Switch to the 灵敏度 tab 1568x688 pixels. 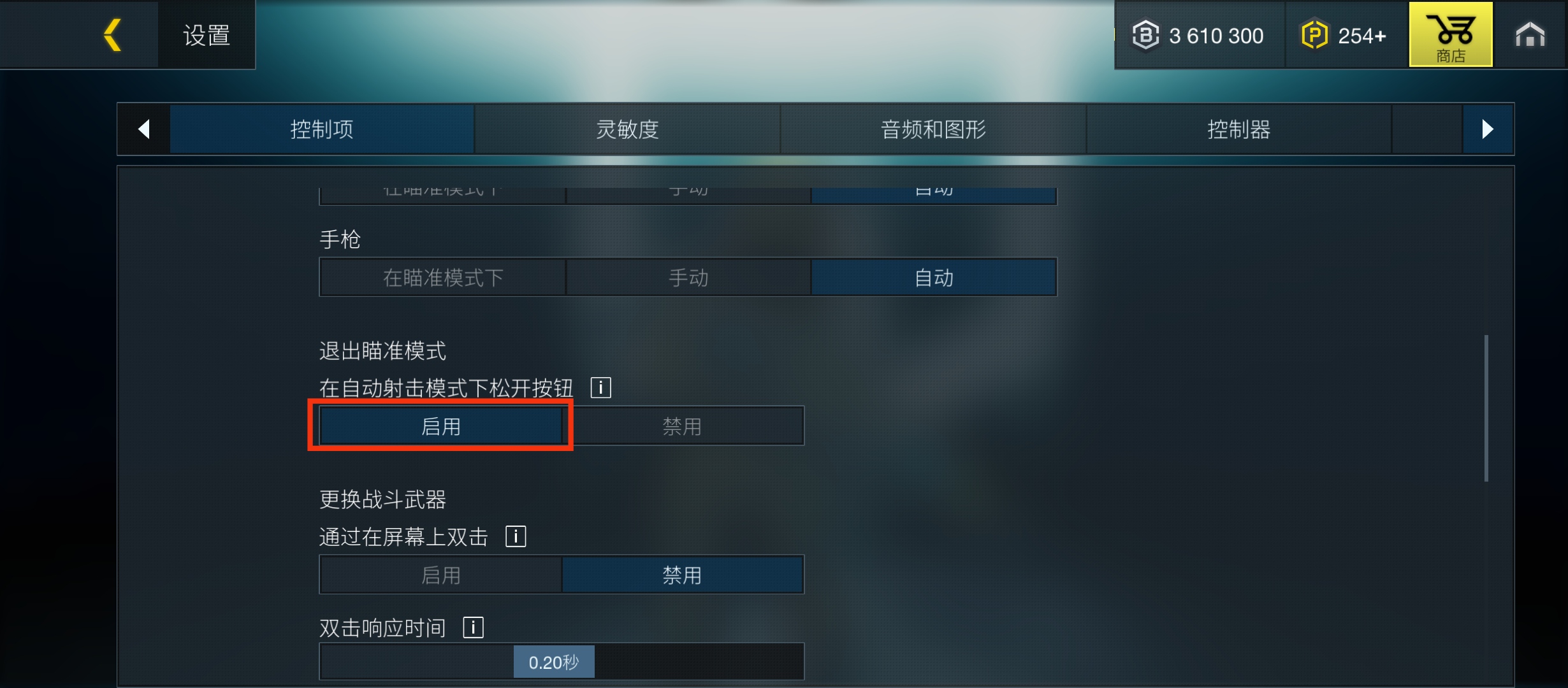pos(627,129)
